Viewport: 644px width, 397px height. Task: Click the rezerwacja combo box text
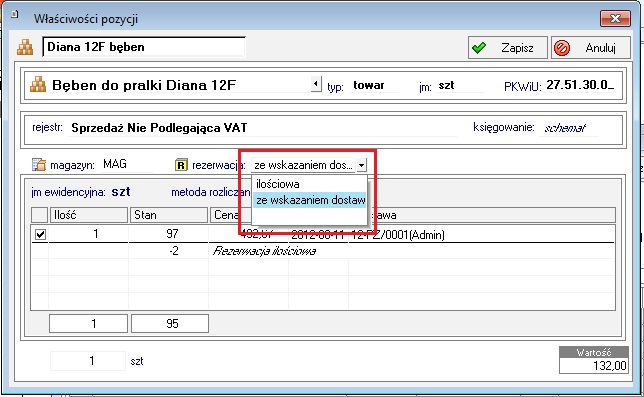pyautogui.click(x=303, y=165)
